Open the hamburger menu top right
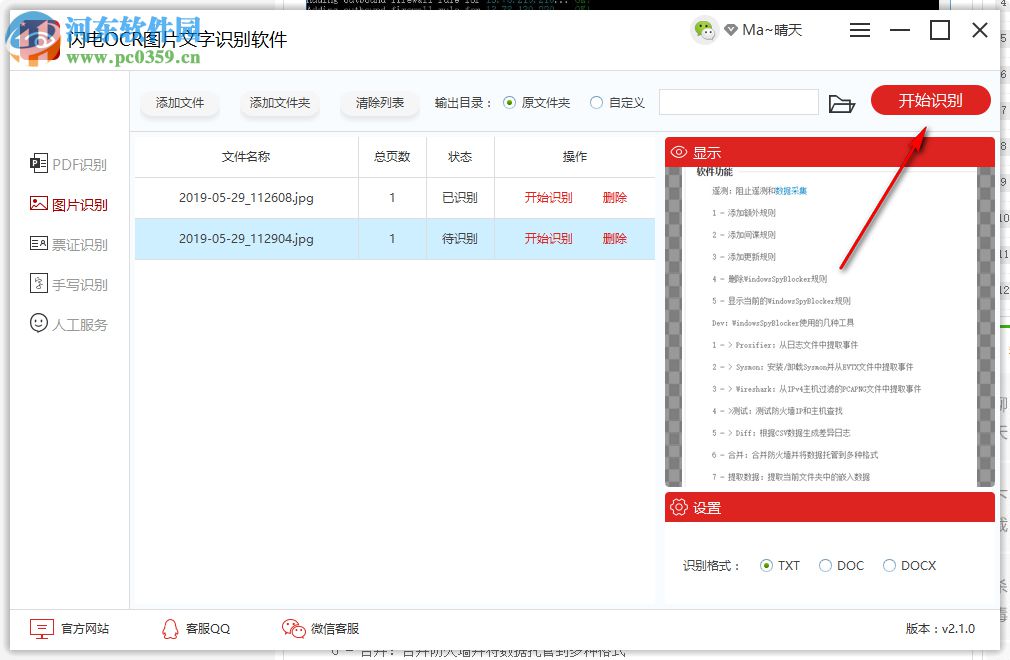Viewport: 1010px width, 660px height. click(859, 30)
